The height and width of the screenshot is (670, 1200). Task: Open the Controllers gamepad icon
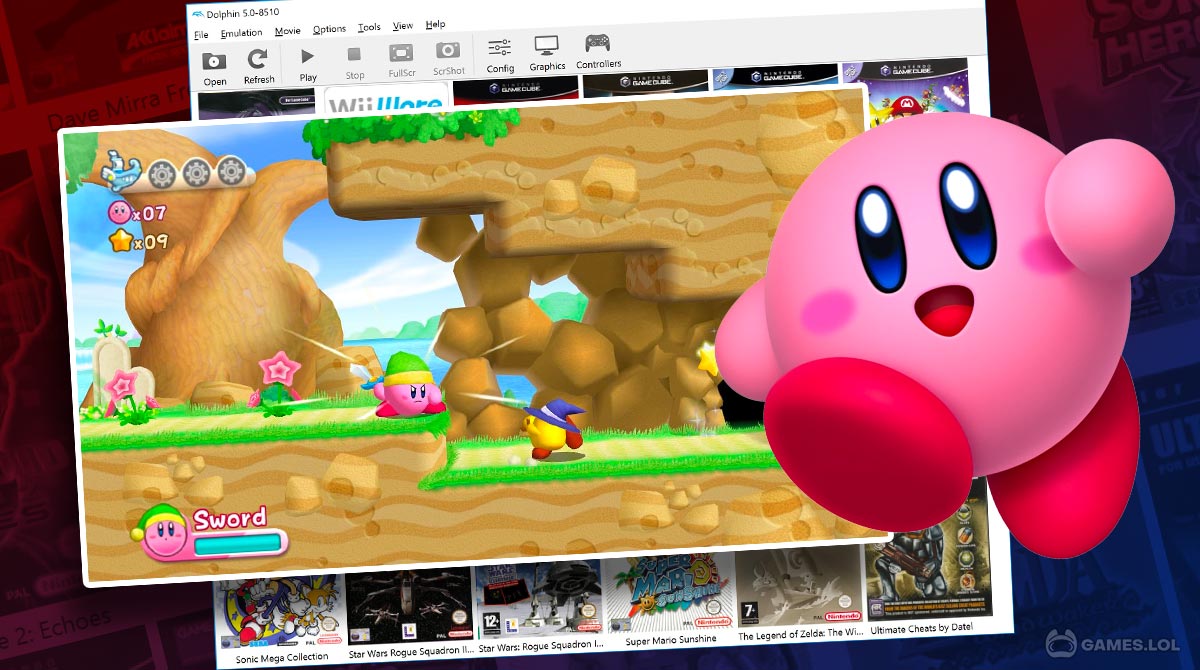pyautogui.click(x=598, y=43)
